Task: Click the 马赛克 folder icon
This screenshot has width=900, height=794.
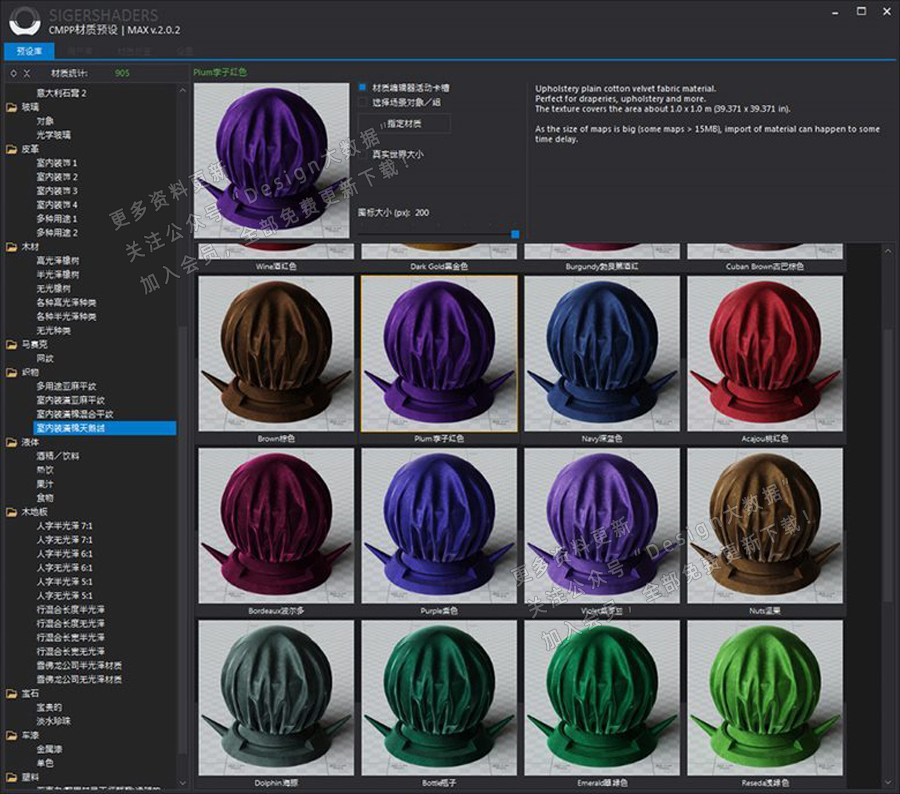Action: point(12,344)
